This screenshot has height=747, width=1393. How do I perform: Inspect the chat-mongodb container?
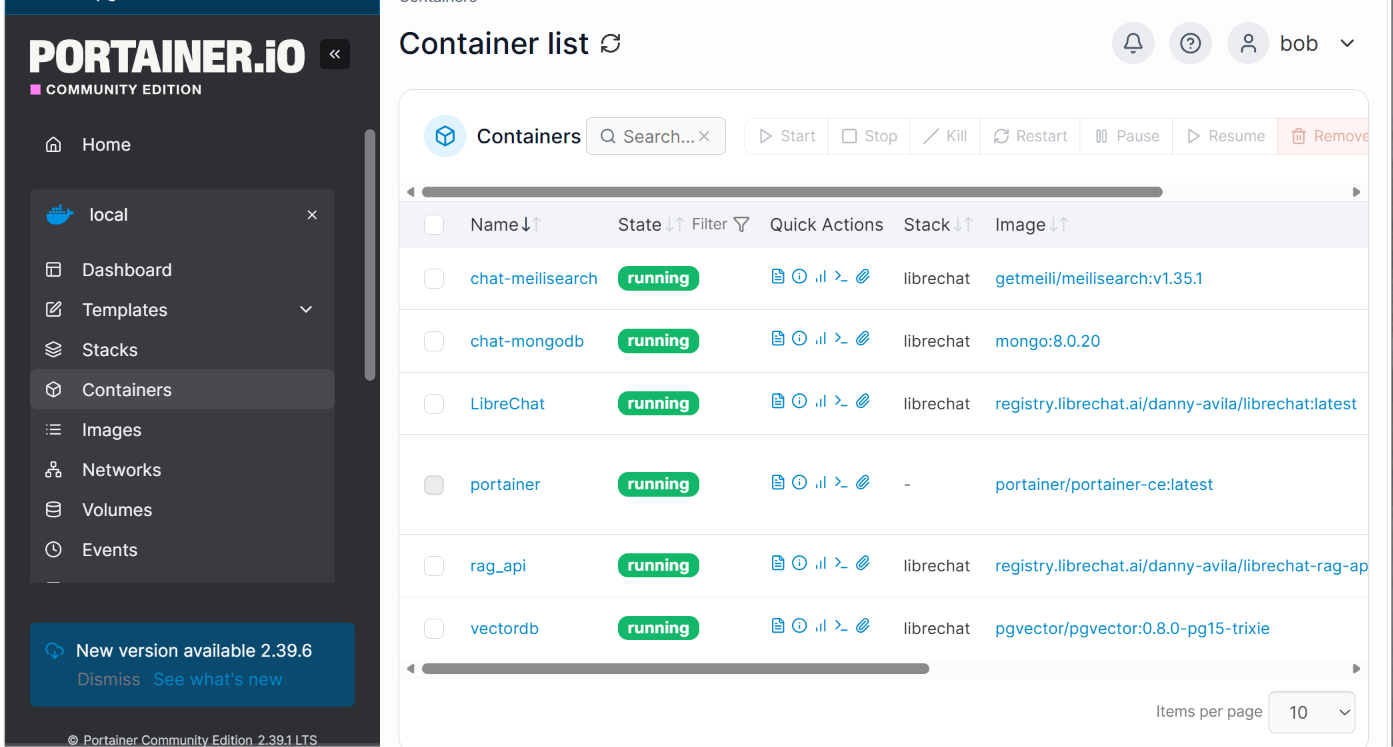pyautogui.click(x=799, y=339)
